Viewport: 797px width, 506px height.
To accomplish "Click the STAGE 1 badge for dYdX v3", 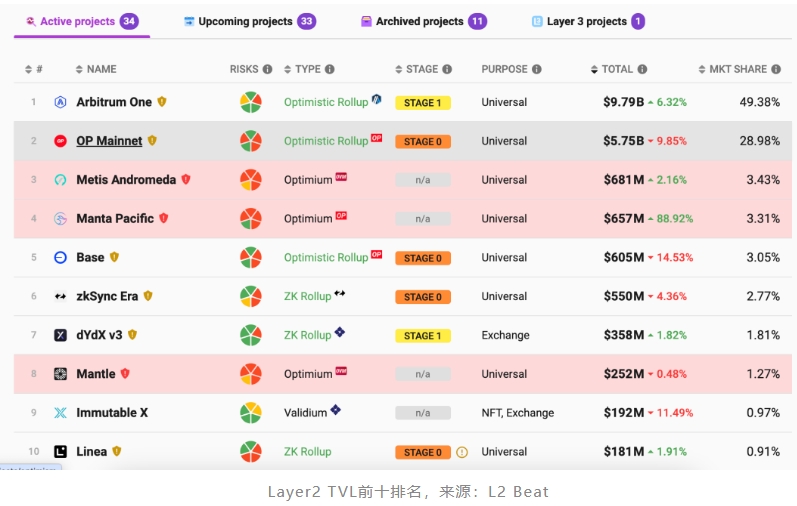I will click(x=423, y=336).
